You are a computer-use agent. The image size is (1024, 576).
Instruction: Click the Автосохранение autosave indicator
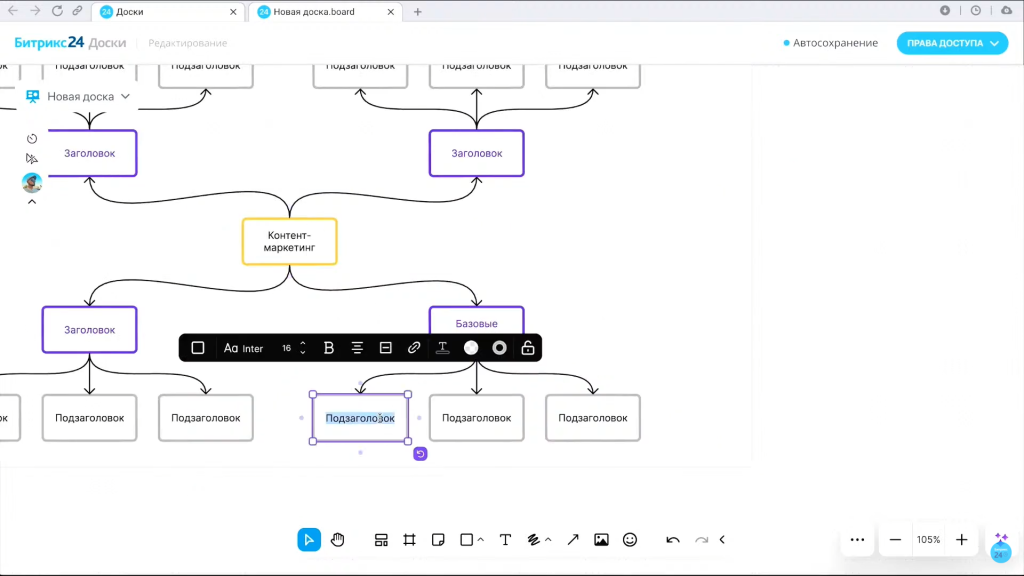click(x=830, y=43)
